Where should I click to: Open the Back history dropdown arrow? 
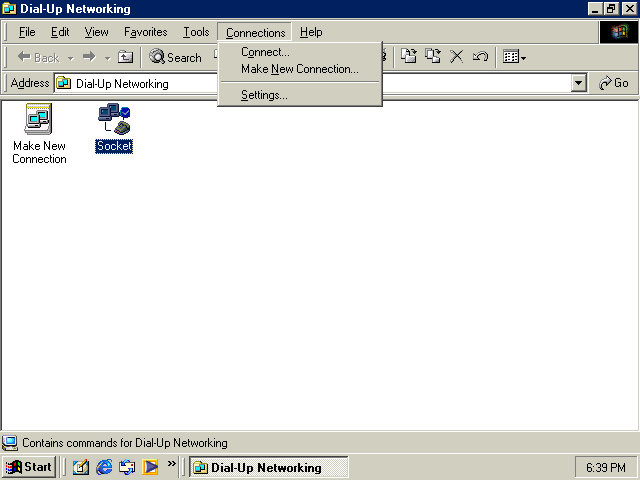71,58
